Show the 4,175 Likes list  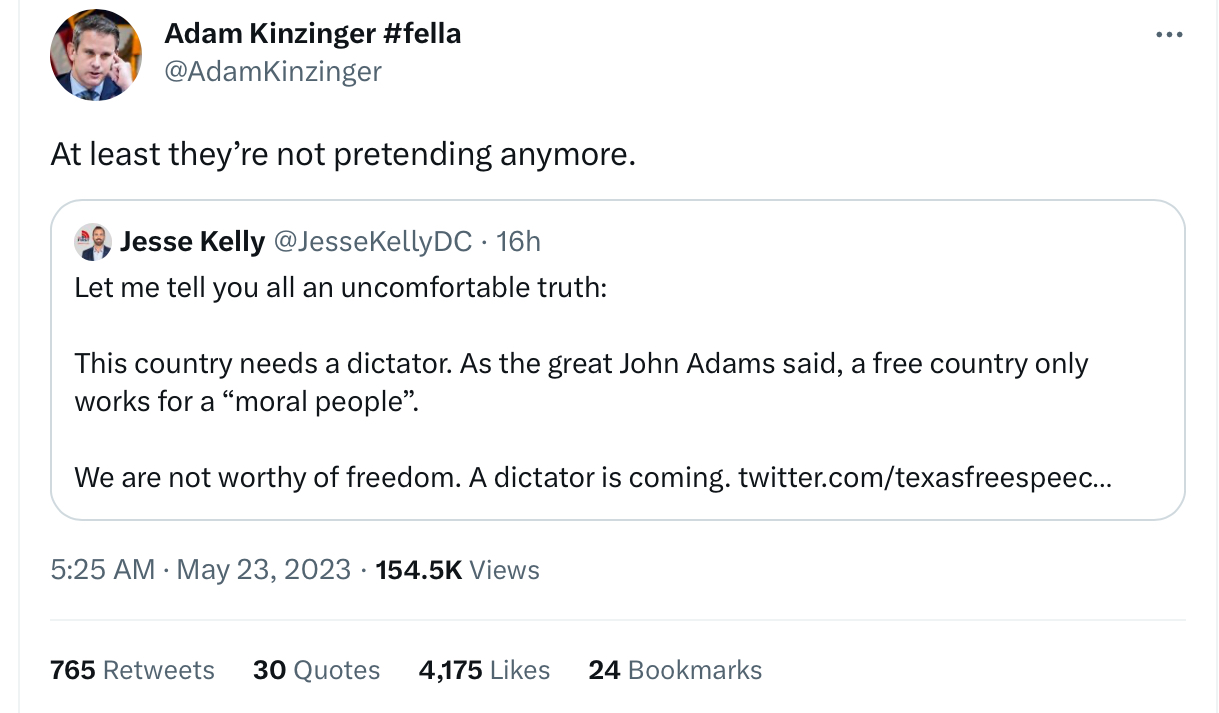[x=484, y=670]
